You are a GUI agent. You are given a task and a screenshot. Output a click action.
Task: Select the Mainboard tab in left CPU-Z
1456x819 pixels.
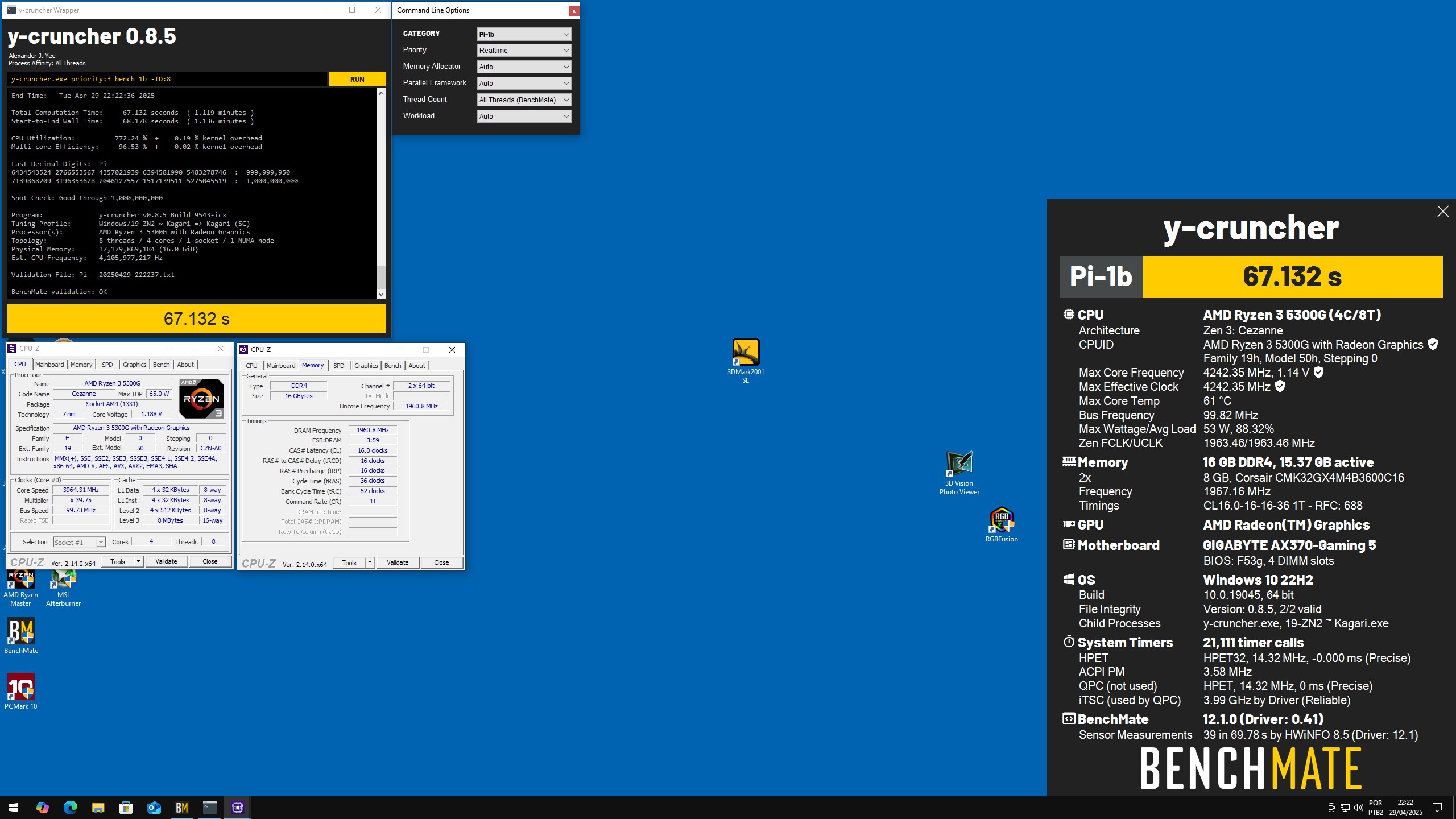tap(49, 365)
